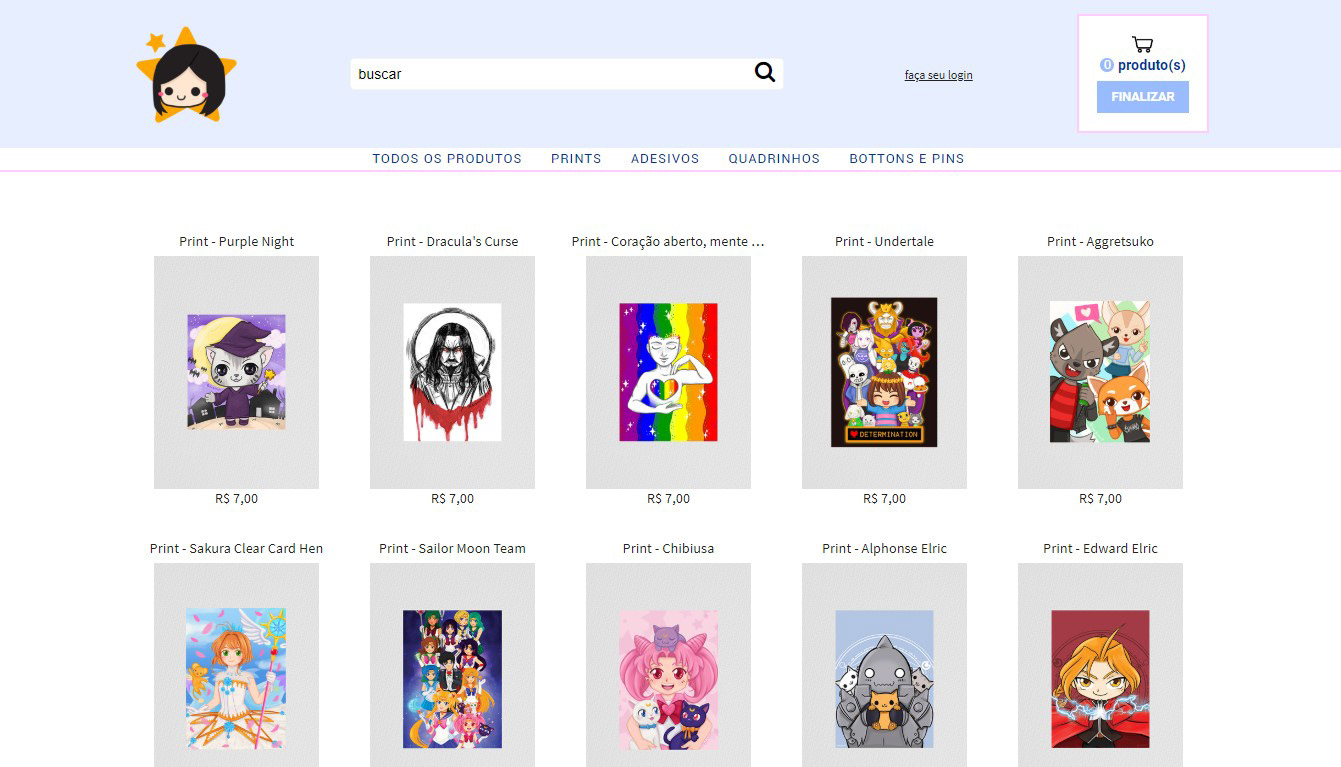Click the R$ 7,00 price under rainbow print
The image size is (1341, 767).
668,498
